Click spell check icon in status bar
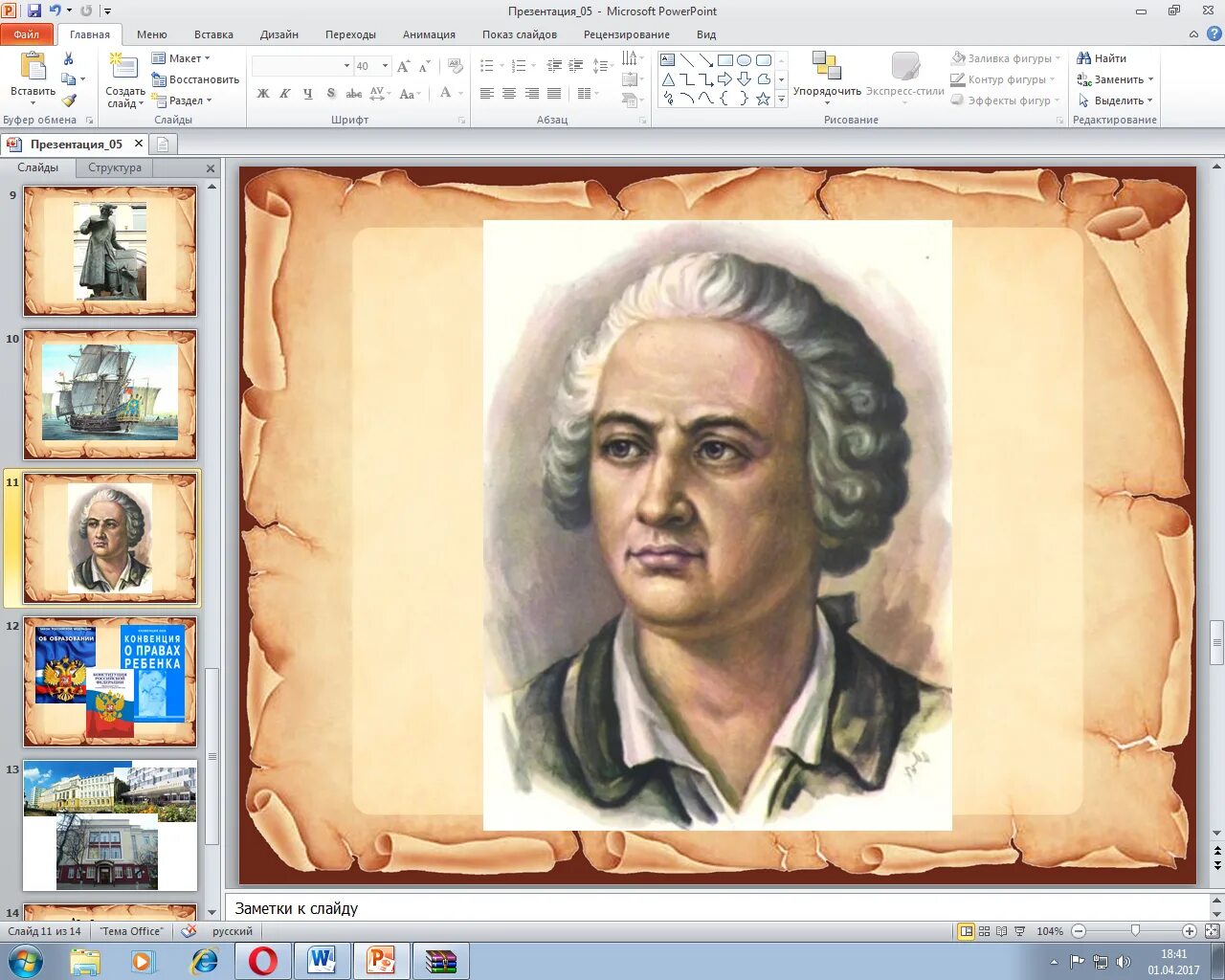 click(189, 930)
